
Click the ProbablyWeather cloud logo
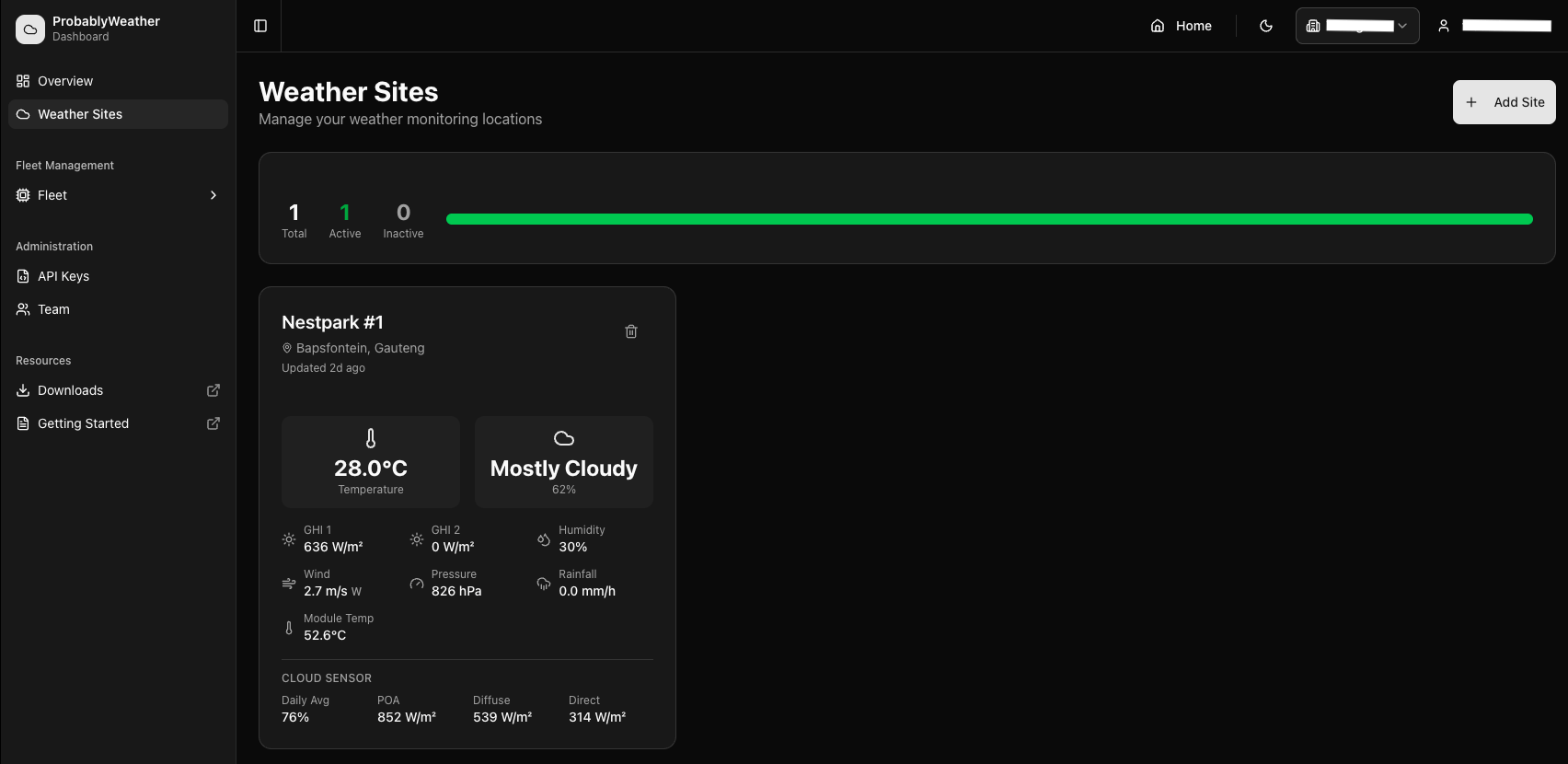click(30, 29)
